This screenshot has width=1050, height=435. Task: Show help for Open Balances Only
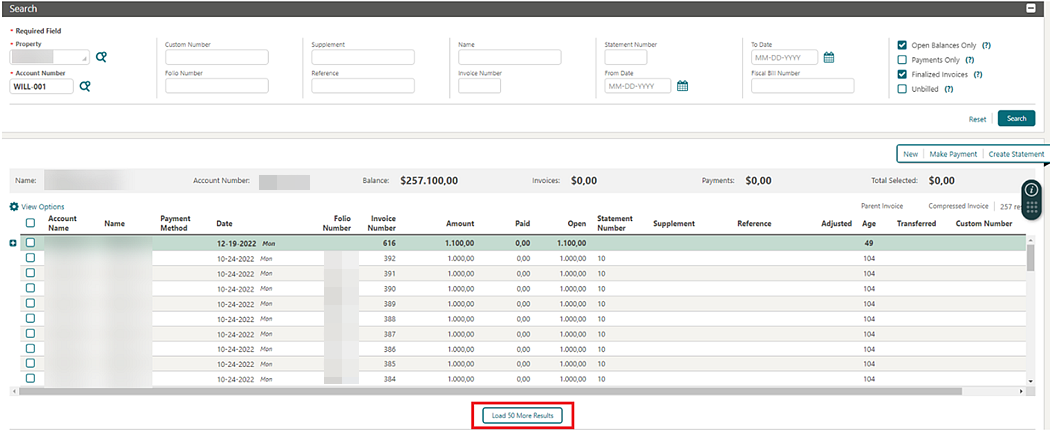pyautogui.click(x=986, y=46)
